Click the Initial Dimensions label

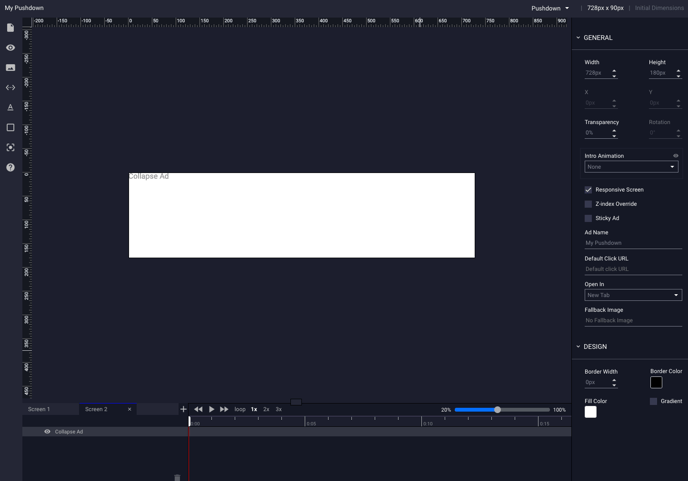tap(659, 8)
